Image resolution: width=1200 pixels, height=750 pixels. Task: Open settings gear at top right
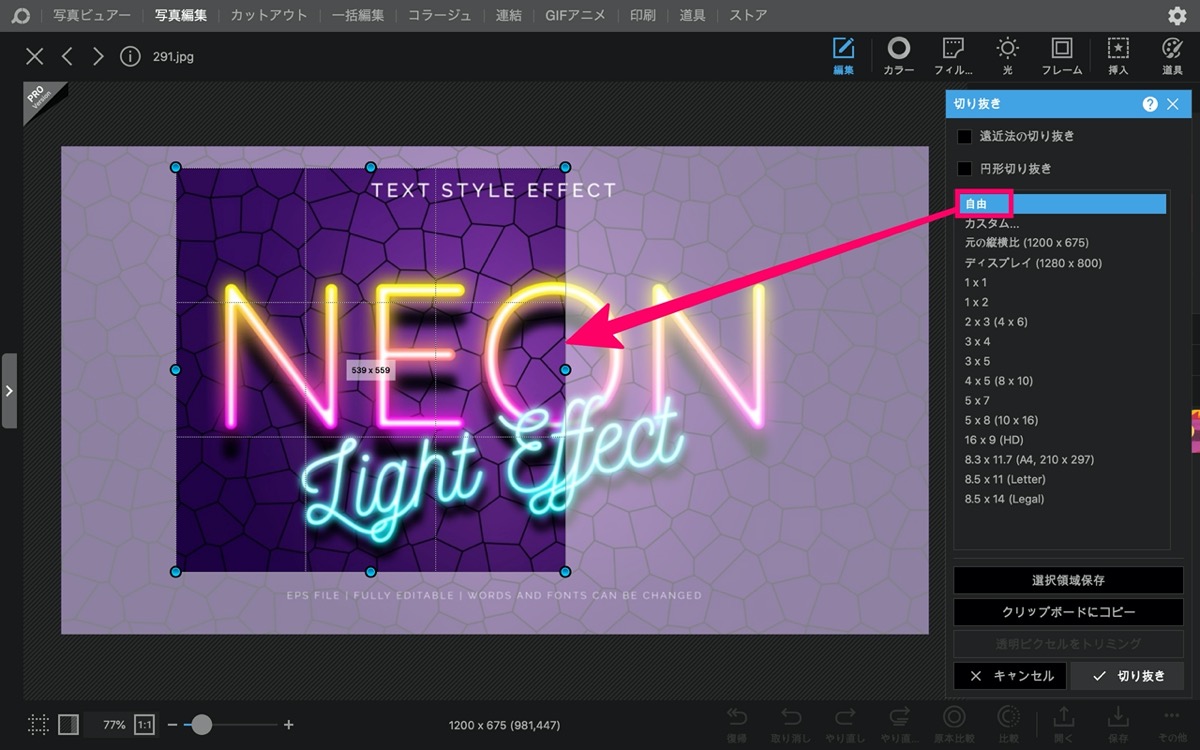[1177, 15]
